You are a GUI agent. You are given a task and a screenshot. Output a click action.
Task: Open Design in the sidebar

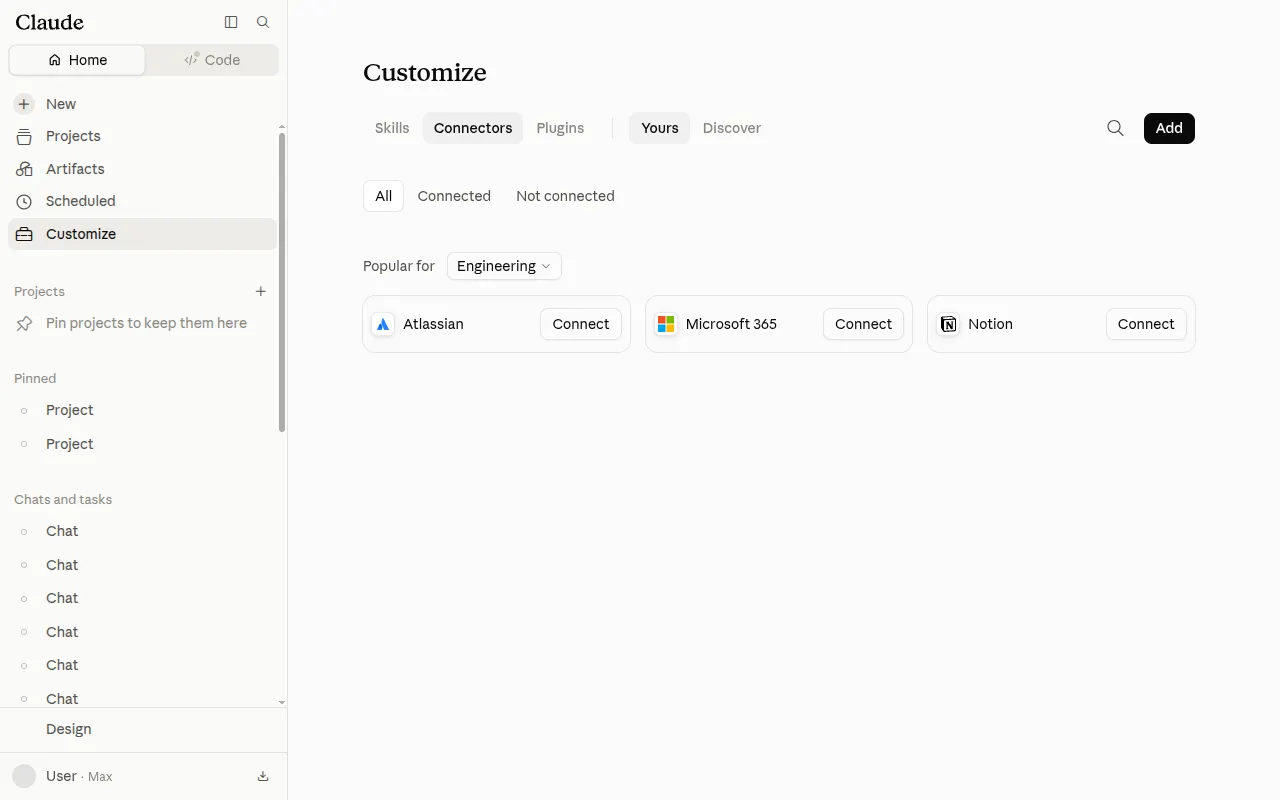tap(69, 729)
